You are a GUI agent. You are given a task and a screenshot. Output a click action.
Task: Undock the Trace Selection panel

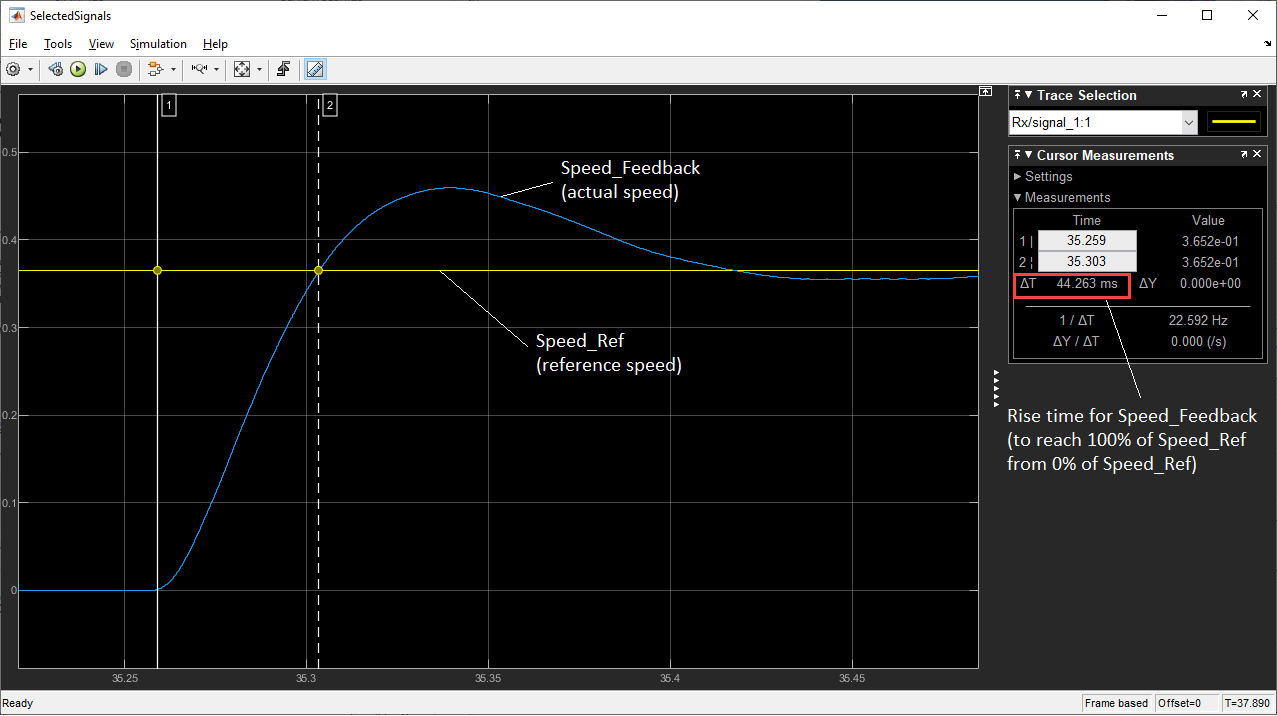(x=1246, y=95)
